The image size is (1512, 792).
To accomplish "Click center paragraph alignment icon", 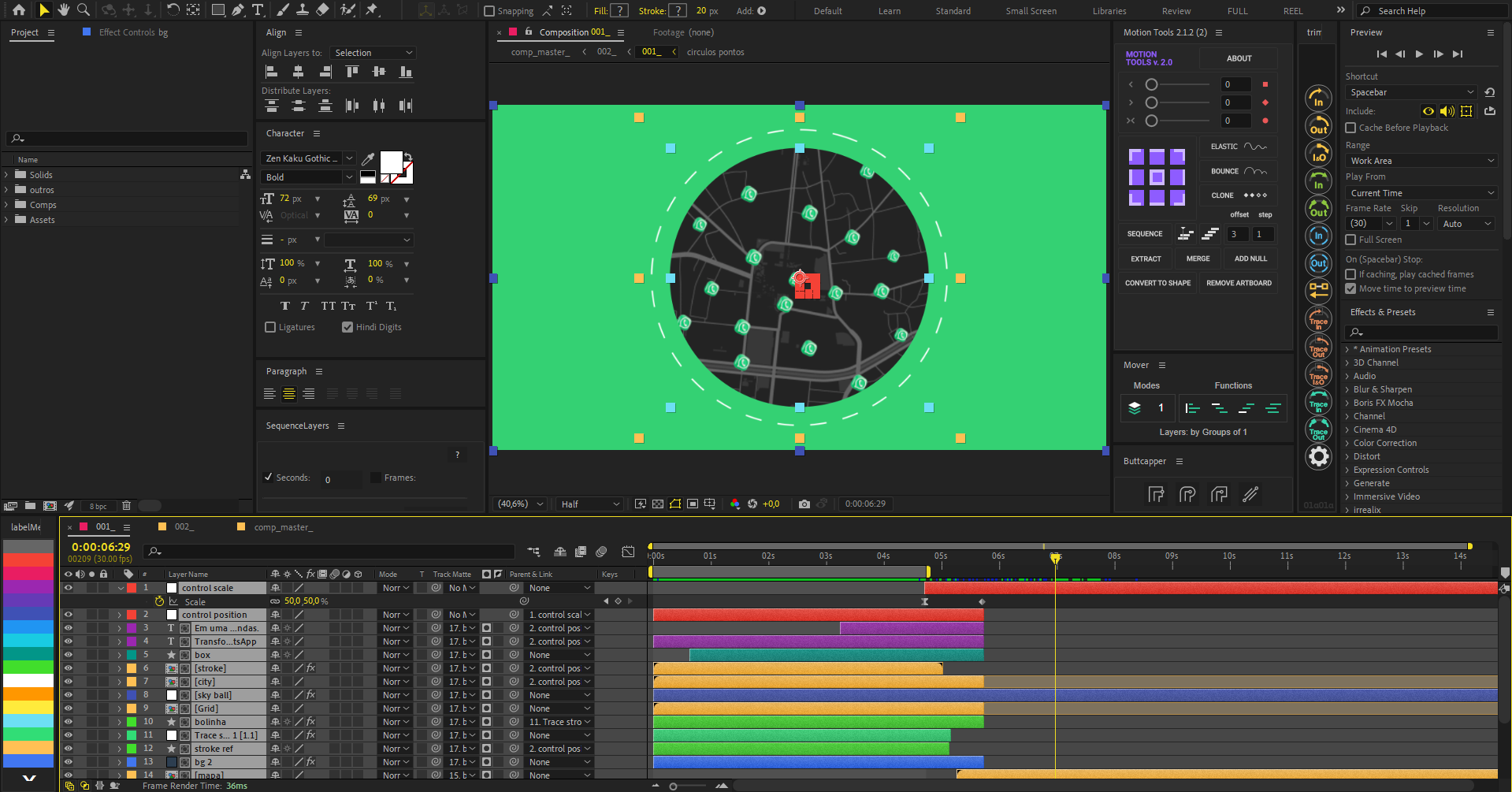I will [x=289, y=393].
